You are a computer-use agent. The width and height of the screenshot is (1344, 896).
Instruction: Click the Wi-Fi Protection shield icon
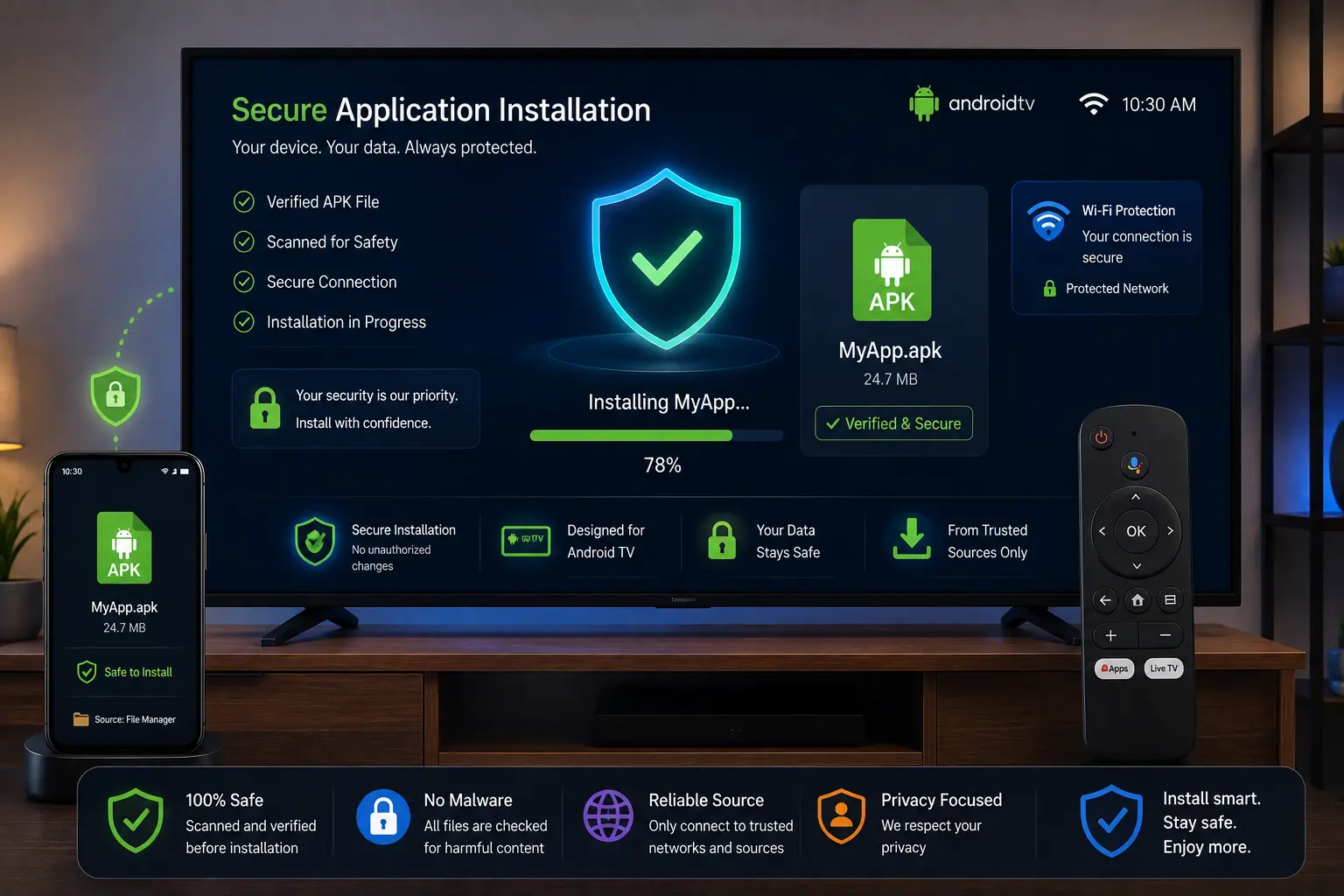1048,221
